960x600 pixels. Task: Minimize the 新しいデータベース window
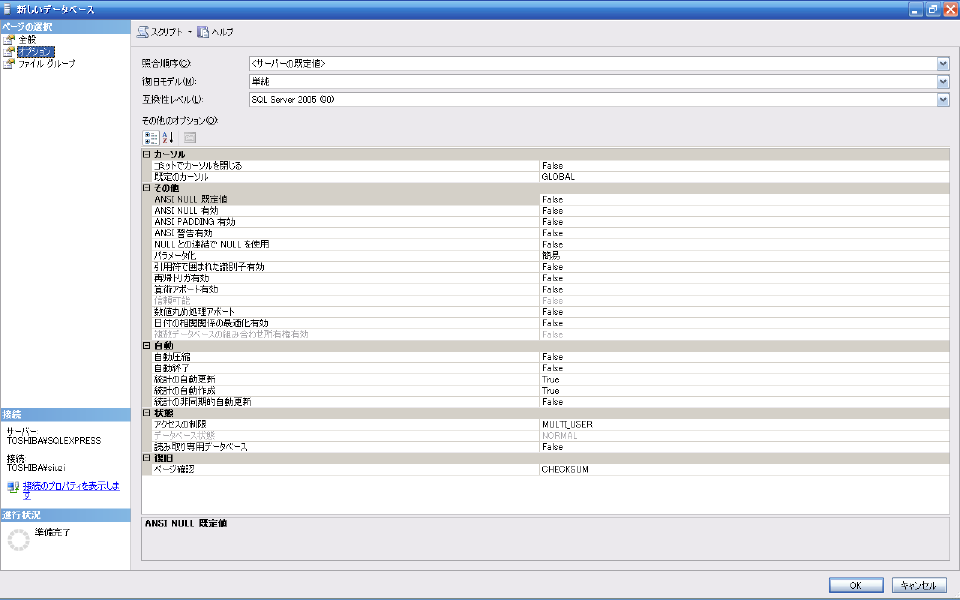(x=915, y=9)
